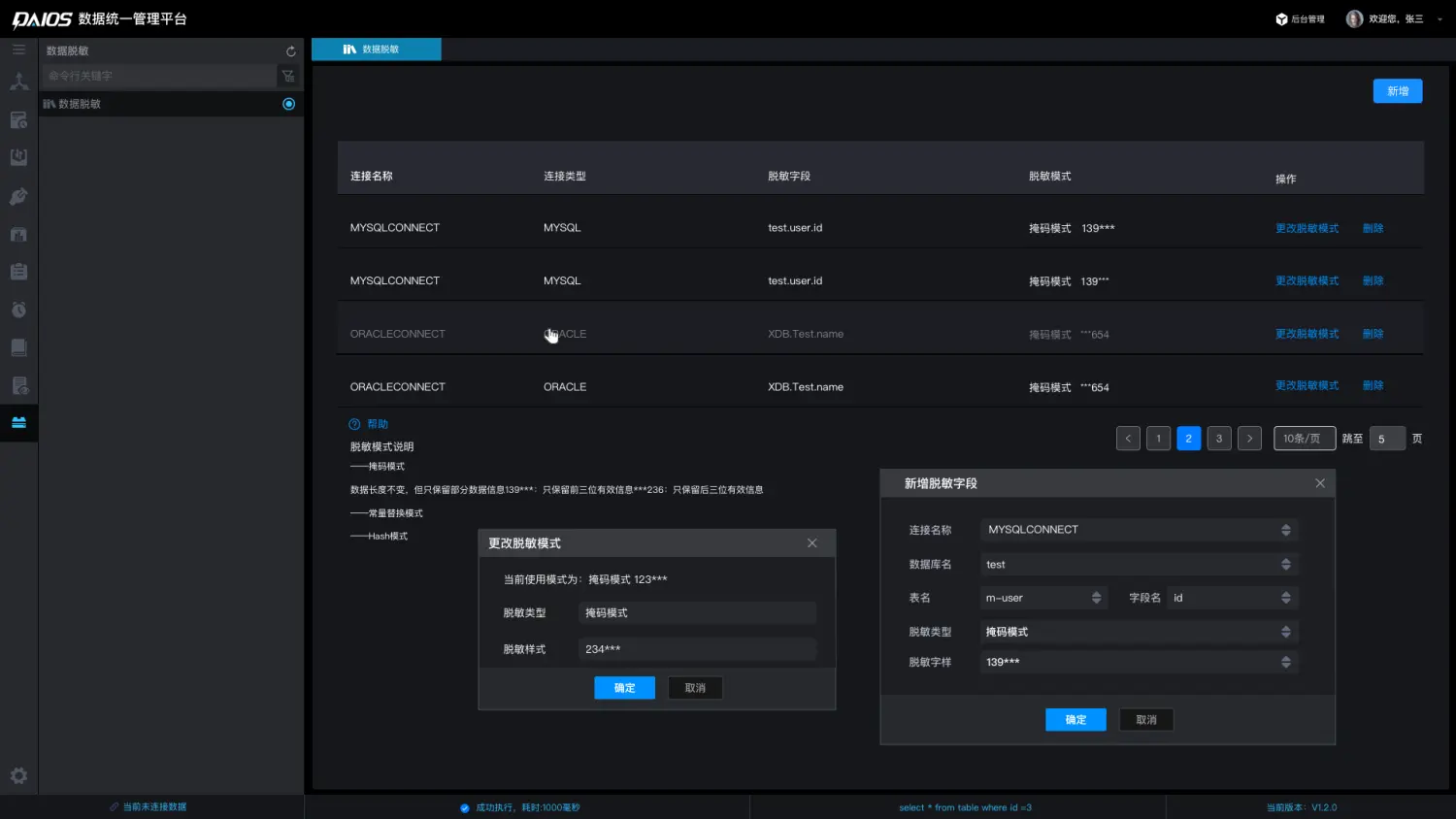Open the data import box icon in the sidebar
This screenshot has height=819, width=1456.
[18, 157]
